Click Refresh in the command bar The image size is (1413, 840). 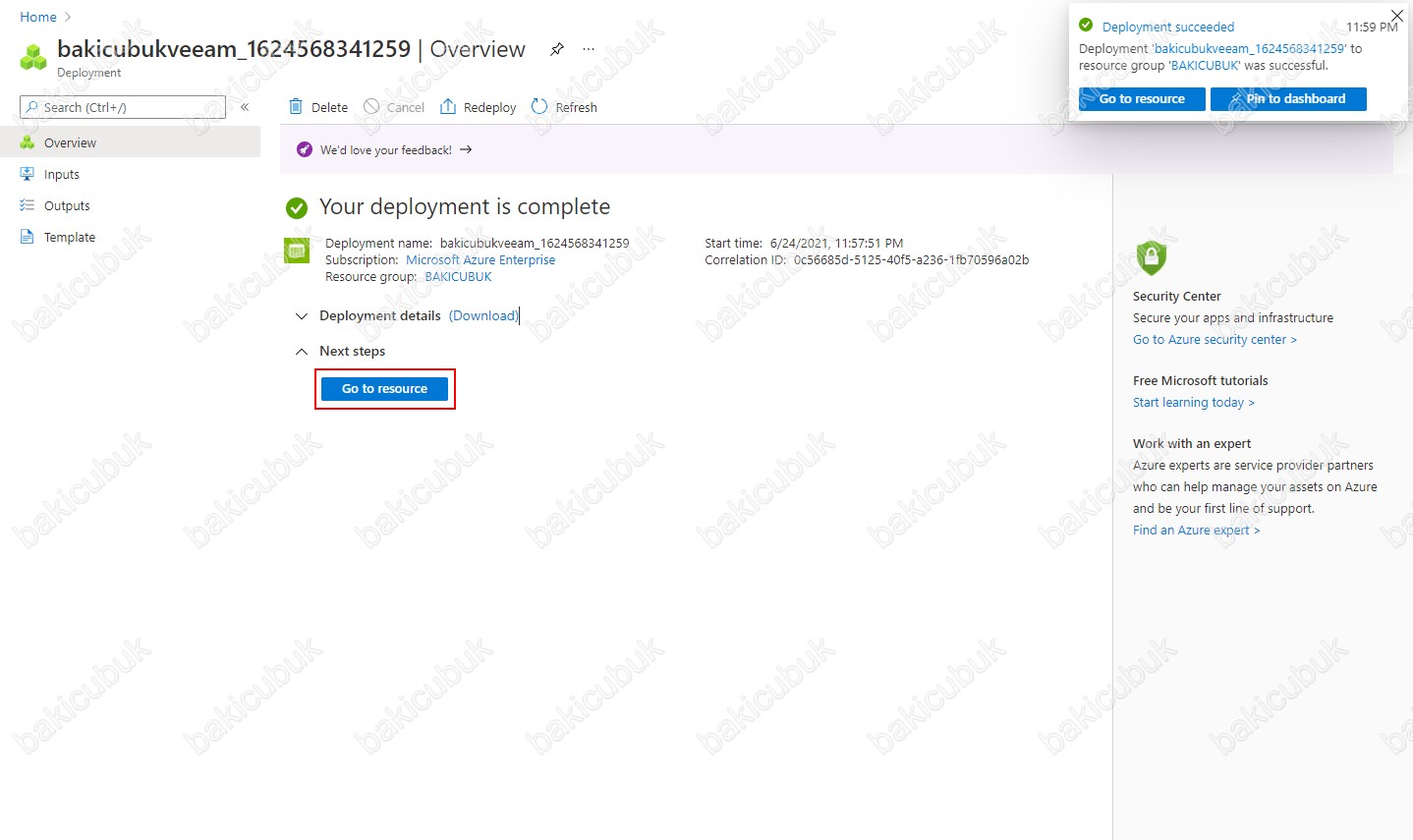pyautogui.click(x=564, y=107)
